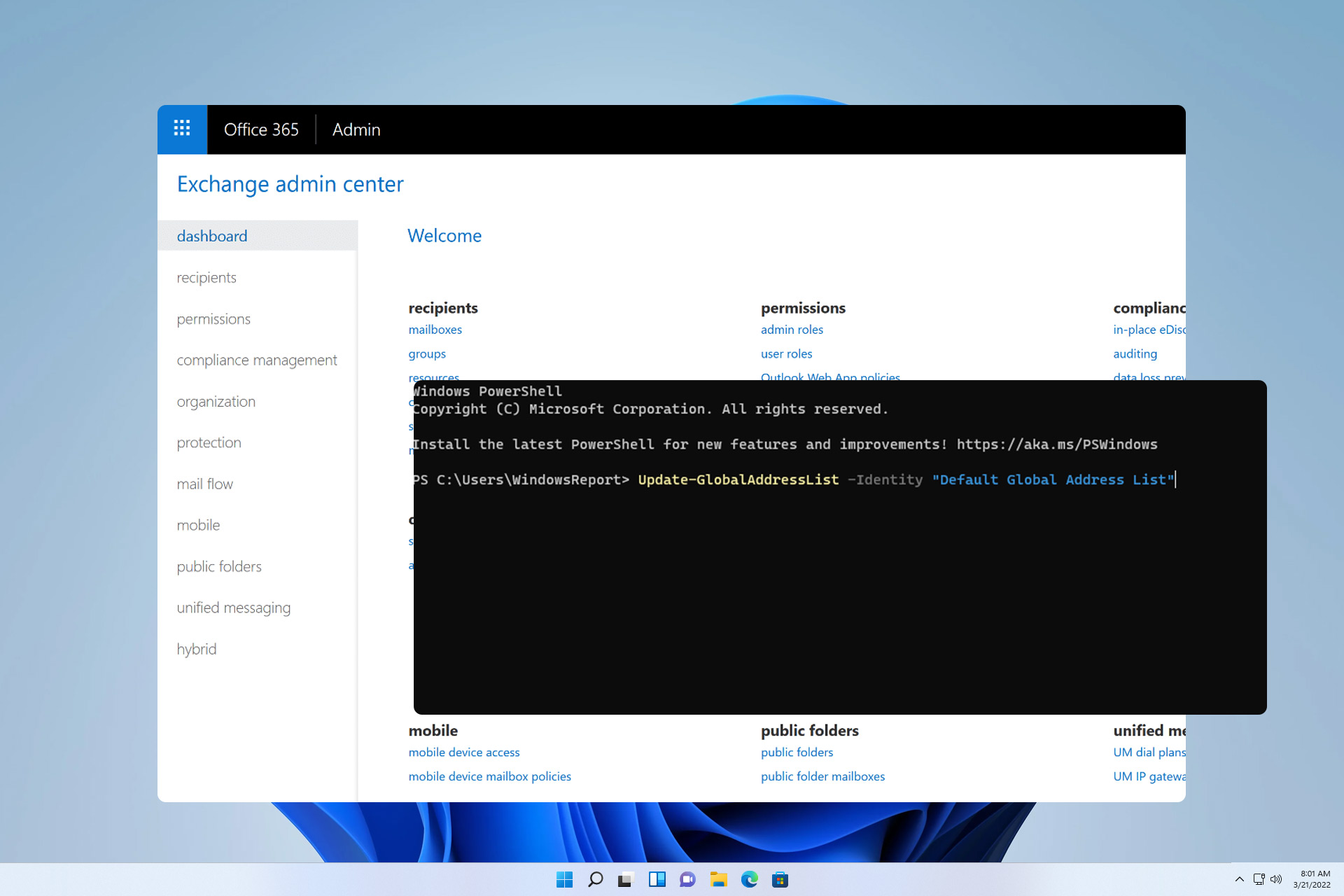Expand the protection sidebar section
This screenshot has height=896, width=1344.
pyautogui.click(x=208, y=441)
